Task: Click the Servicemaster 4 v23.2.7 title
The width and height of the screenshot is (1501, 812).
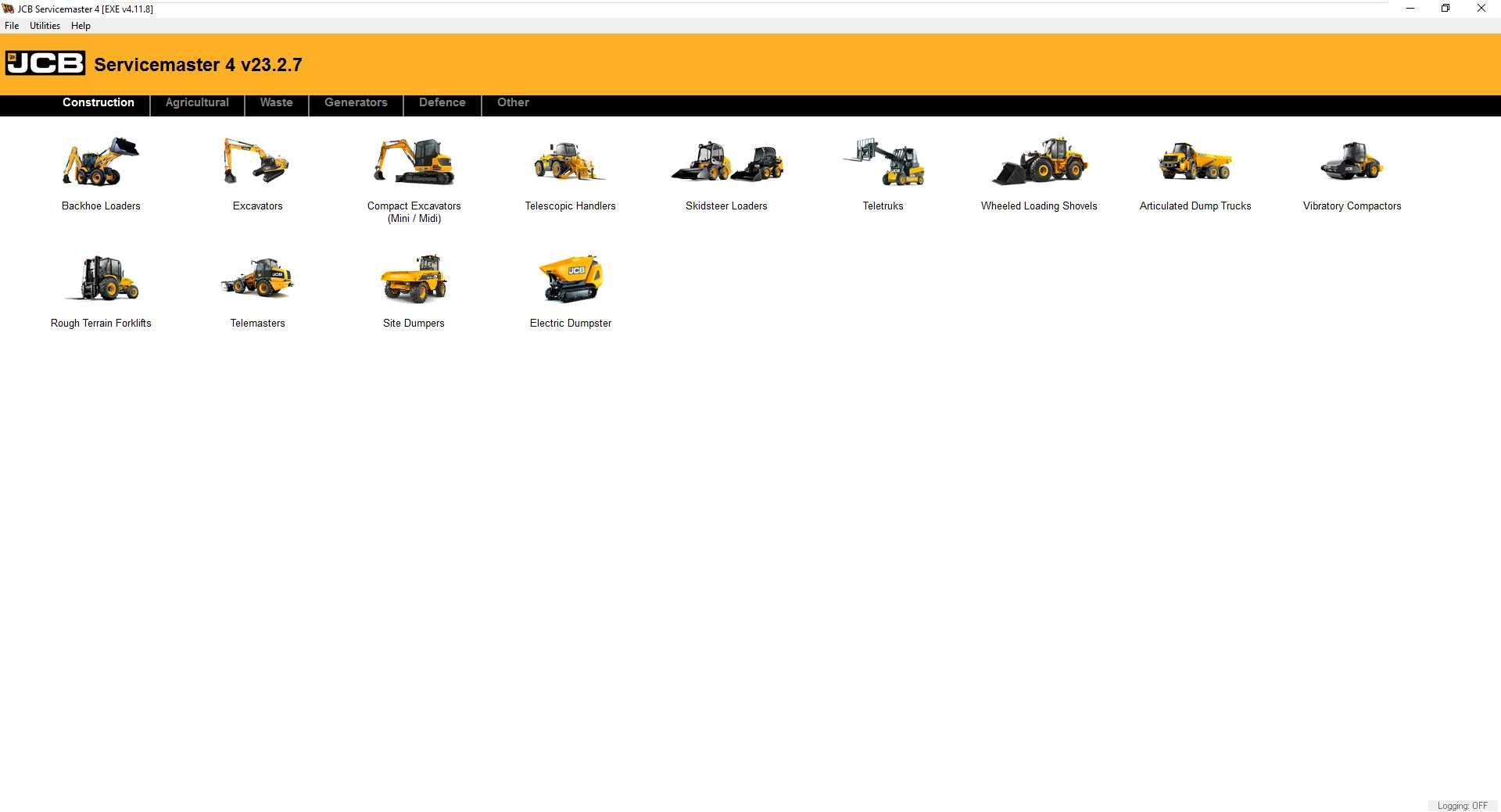Action: tap(198, 65)
